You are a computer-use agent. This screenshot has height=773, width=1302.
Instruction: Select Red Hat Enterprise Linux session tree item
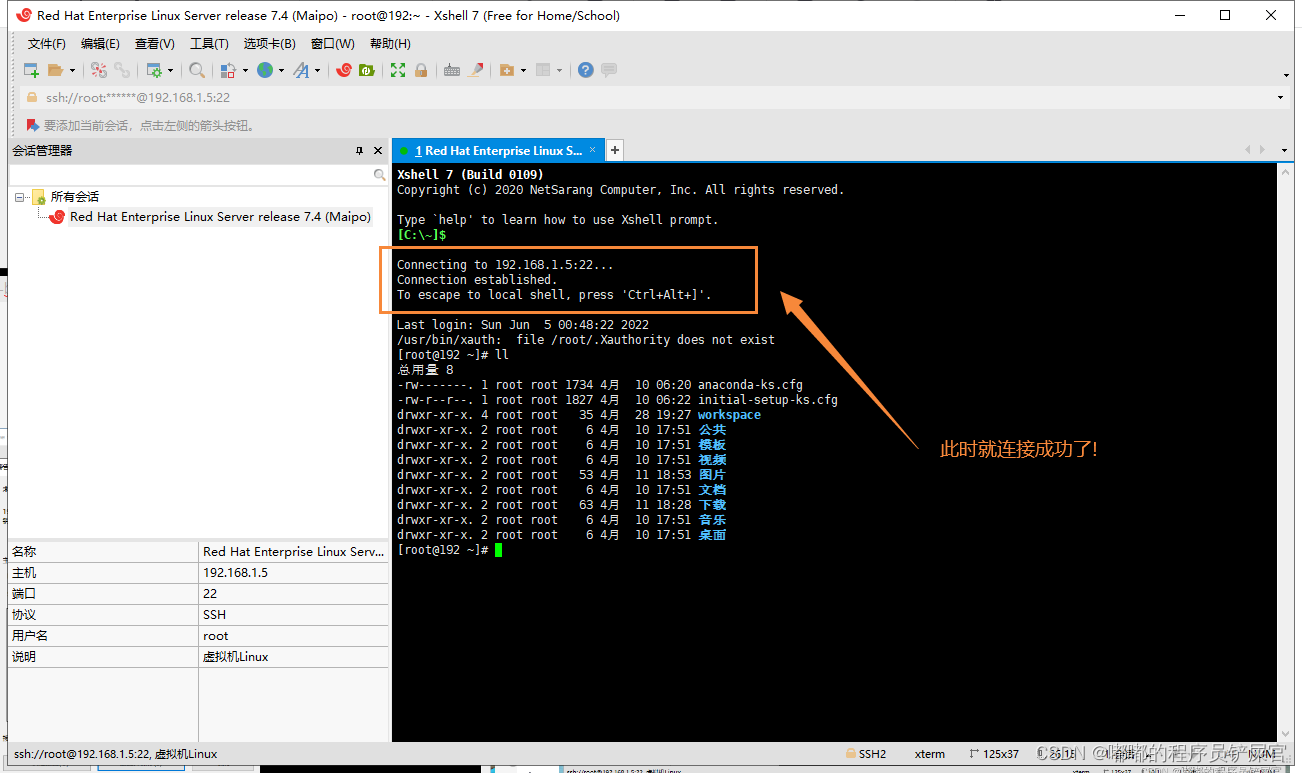point(220,217)
